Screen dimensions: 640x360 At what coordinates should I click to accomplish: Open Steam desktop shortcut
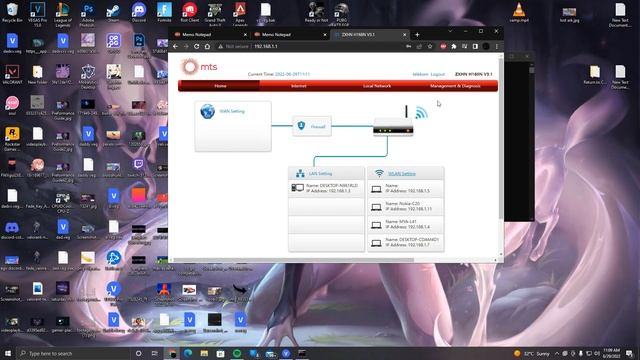click(113, 13)
